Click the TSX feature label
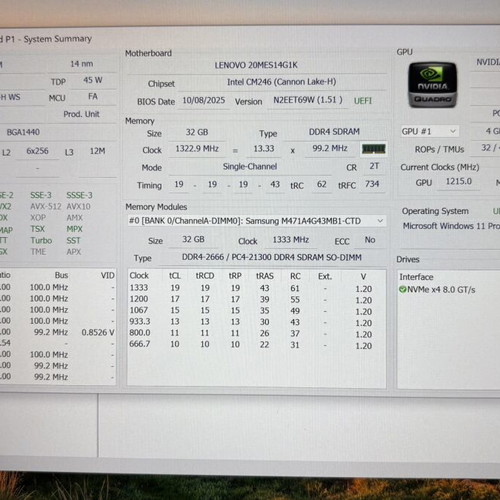Screen dimensions: 500x500 click(37, 229)
